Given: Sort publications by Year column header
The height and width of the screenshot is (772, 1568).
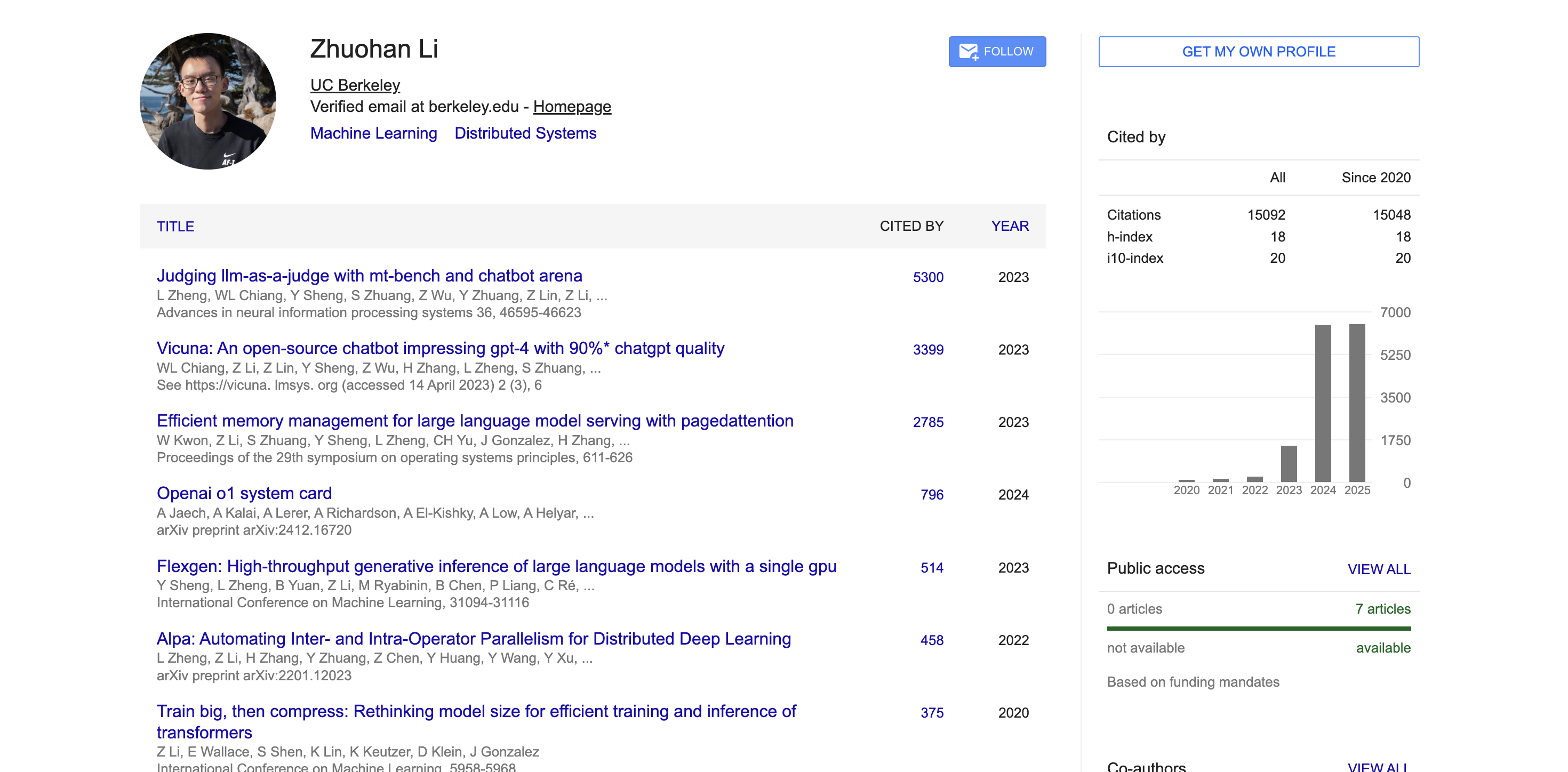Looking at the screenshot, I should (x=1009, y=226).
